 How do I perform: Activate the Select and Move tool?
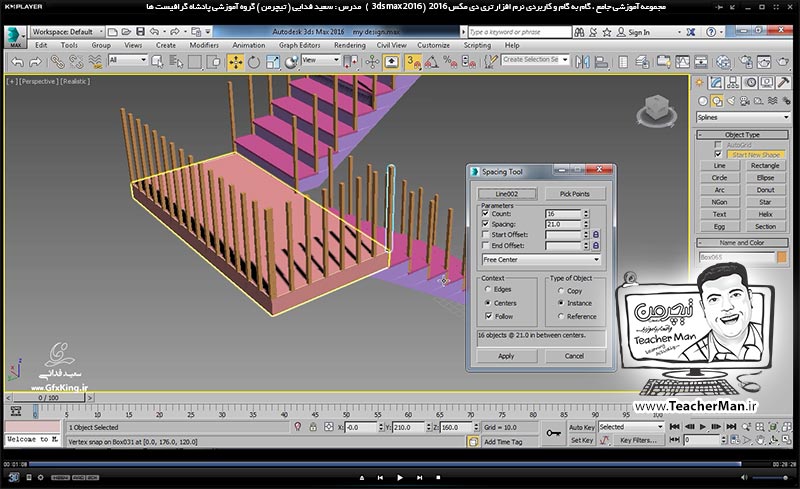(235, 62)
